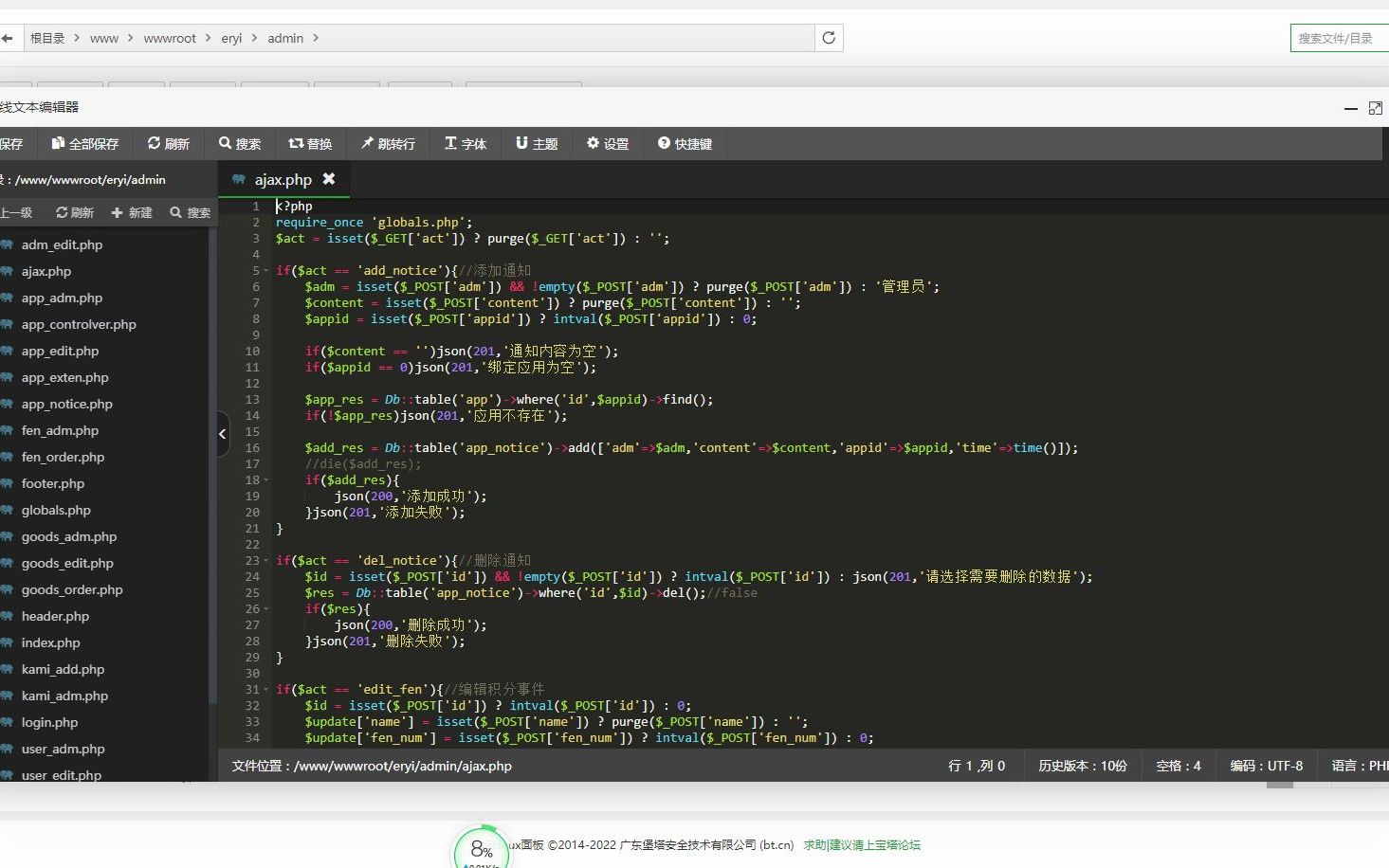The image size is (1389, 868).
Task: Open app_controlver.php in file tree
Action: coord(79,324)
